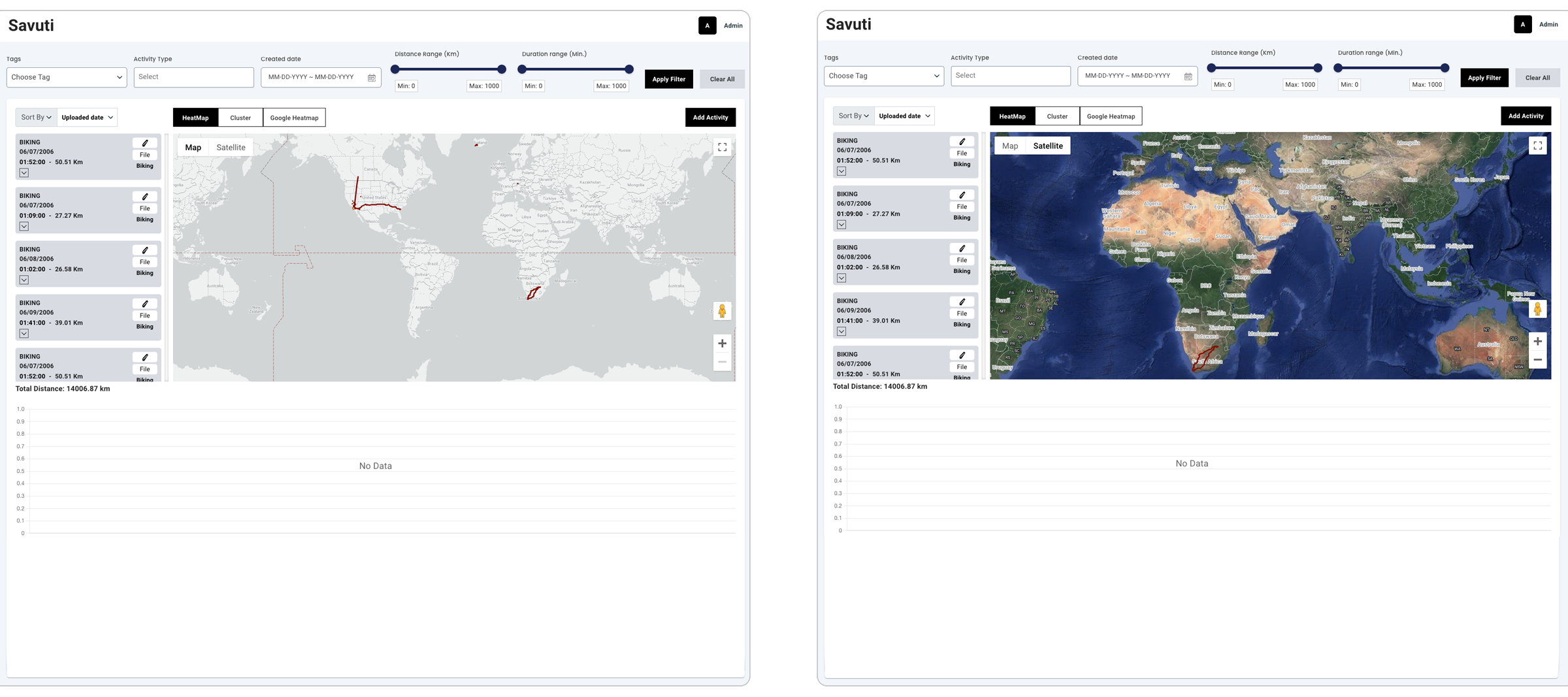Viewport: 1568px width, 697px height.
Task: Edit pencil for 27.27 Km activity, left window
Action: tap(144, 197)
